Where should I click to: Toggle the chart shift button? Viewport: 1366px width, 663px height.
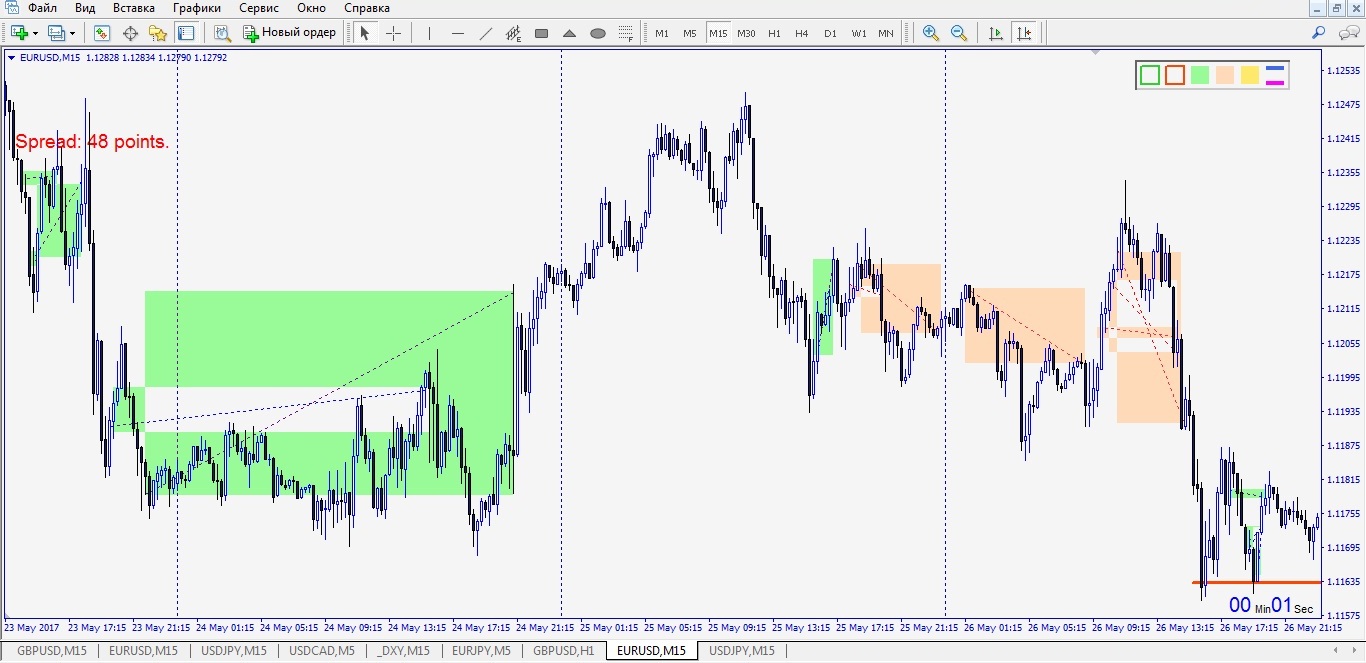click(1024, 33)
